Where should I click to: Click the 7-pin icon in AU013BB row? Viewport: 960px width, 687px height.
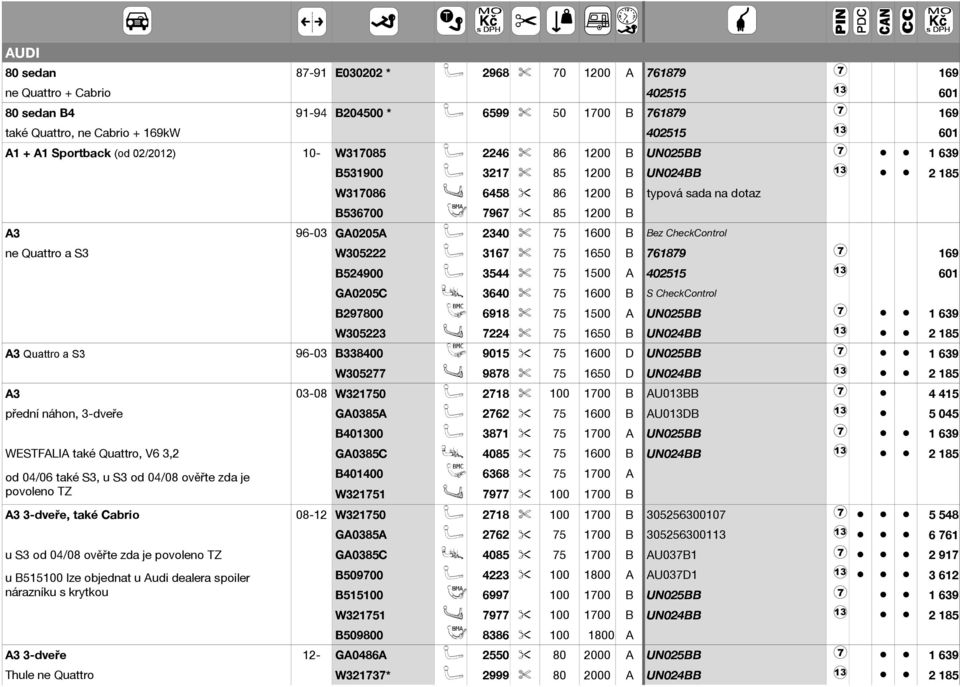tap(840, 391)
